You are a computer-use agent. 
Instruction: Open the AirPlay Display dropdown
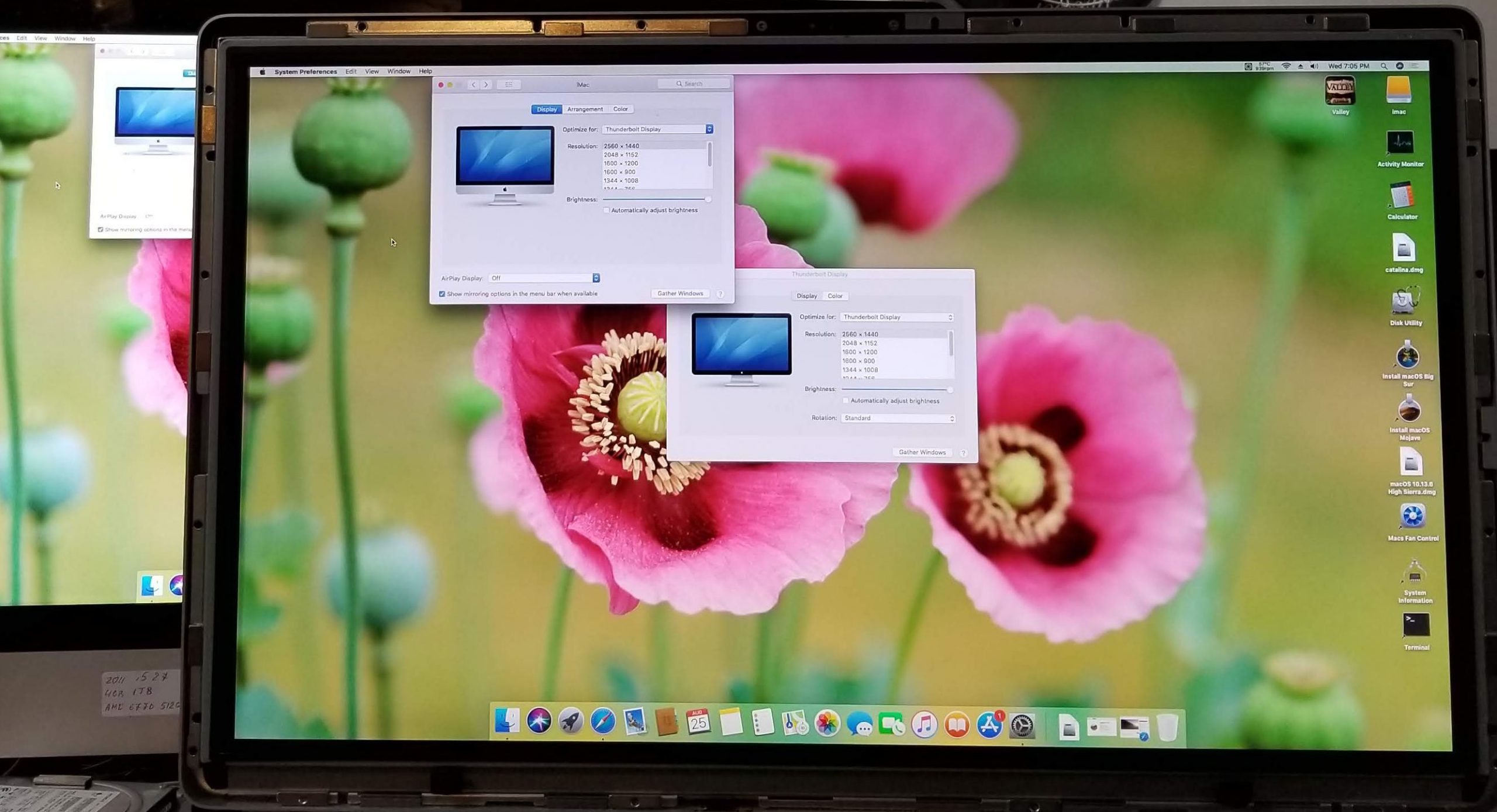pyautogui.click(x=544, y=278)
